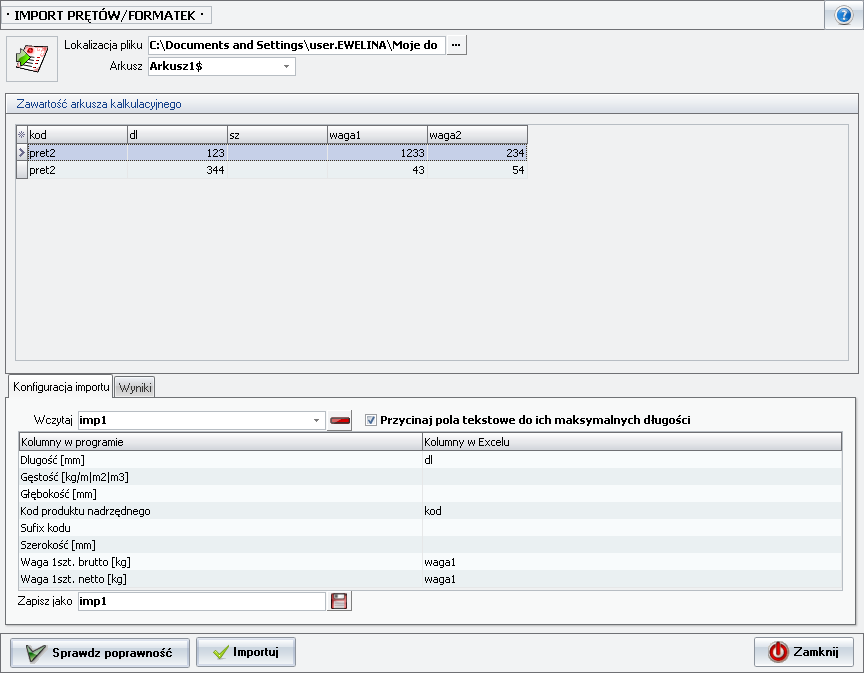
Task: Delete the loaded configuration with red minus icon
Action: [341, 421]
